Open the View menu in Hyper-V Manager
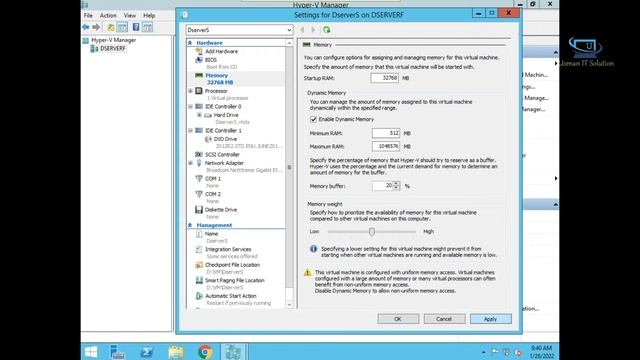 130,16
